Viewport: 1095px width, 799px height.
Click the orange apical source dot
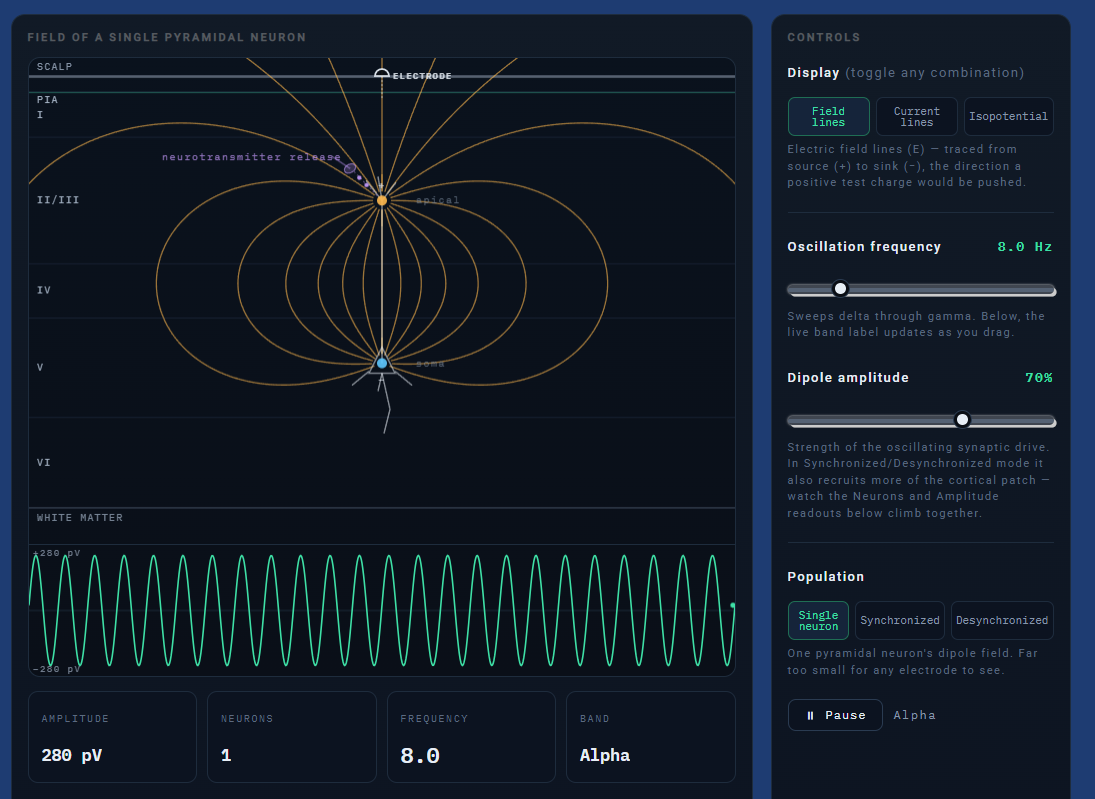coord(382,200)
